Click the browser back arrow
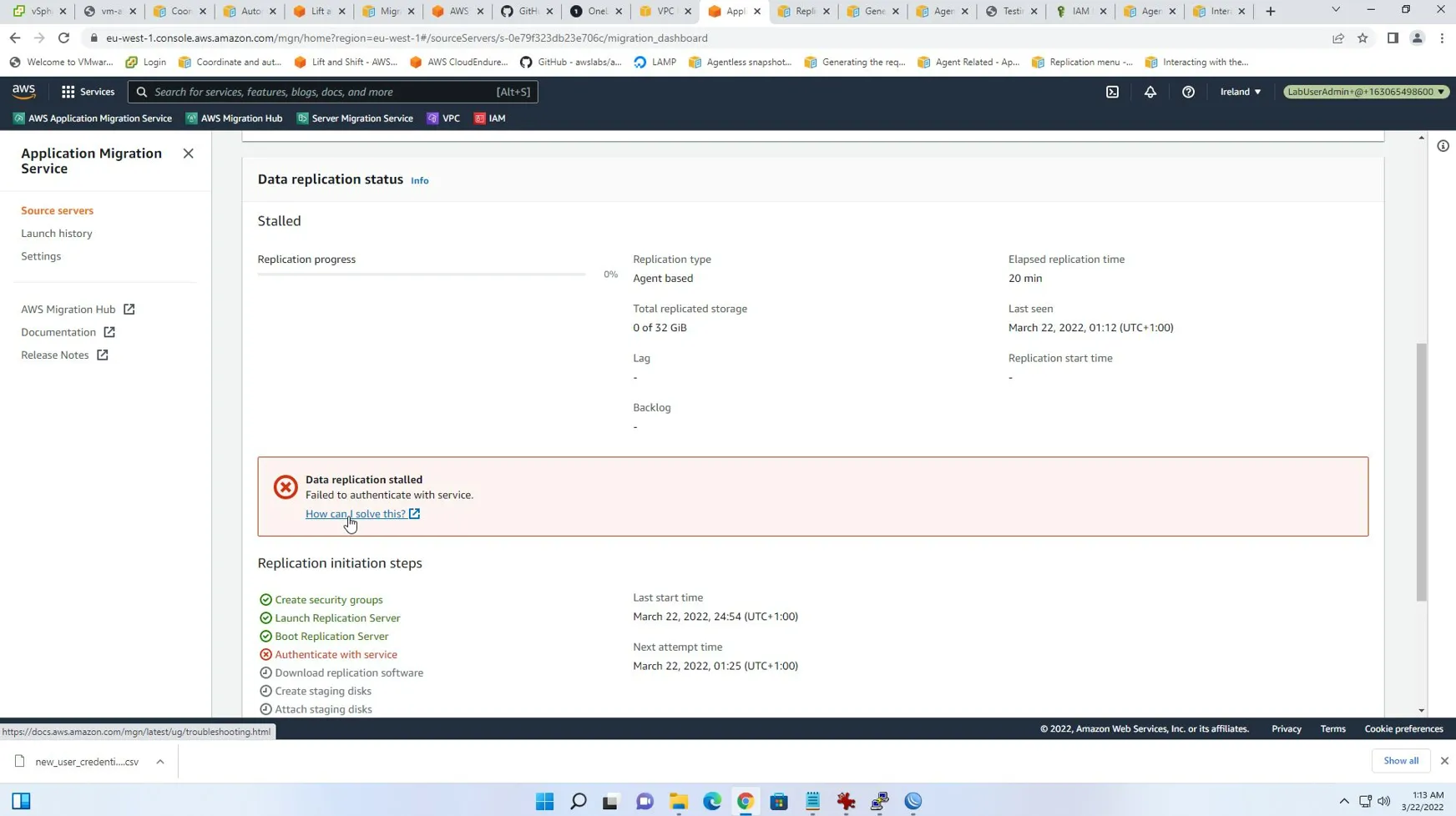The width and height of the screenshot is (1456, 816). tap(15, 38)
